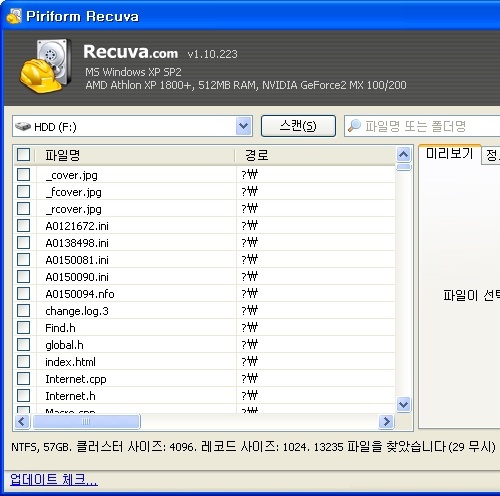Check the box for _rcover.jpg
500x496 pixels.
point(23,208)
